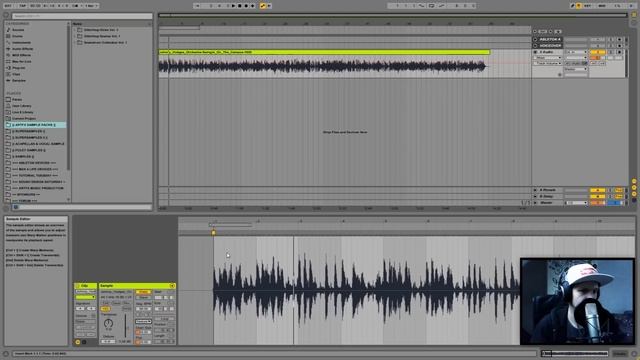This screenshot has height=360, width=640.
Task: Click the browser search field
Action: click(82, 16)
